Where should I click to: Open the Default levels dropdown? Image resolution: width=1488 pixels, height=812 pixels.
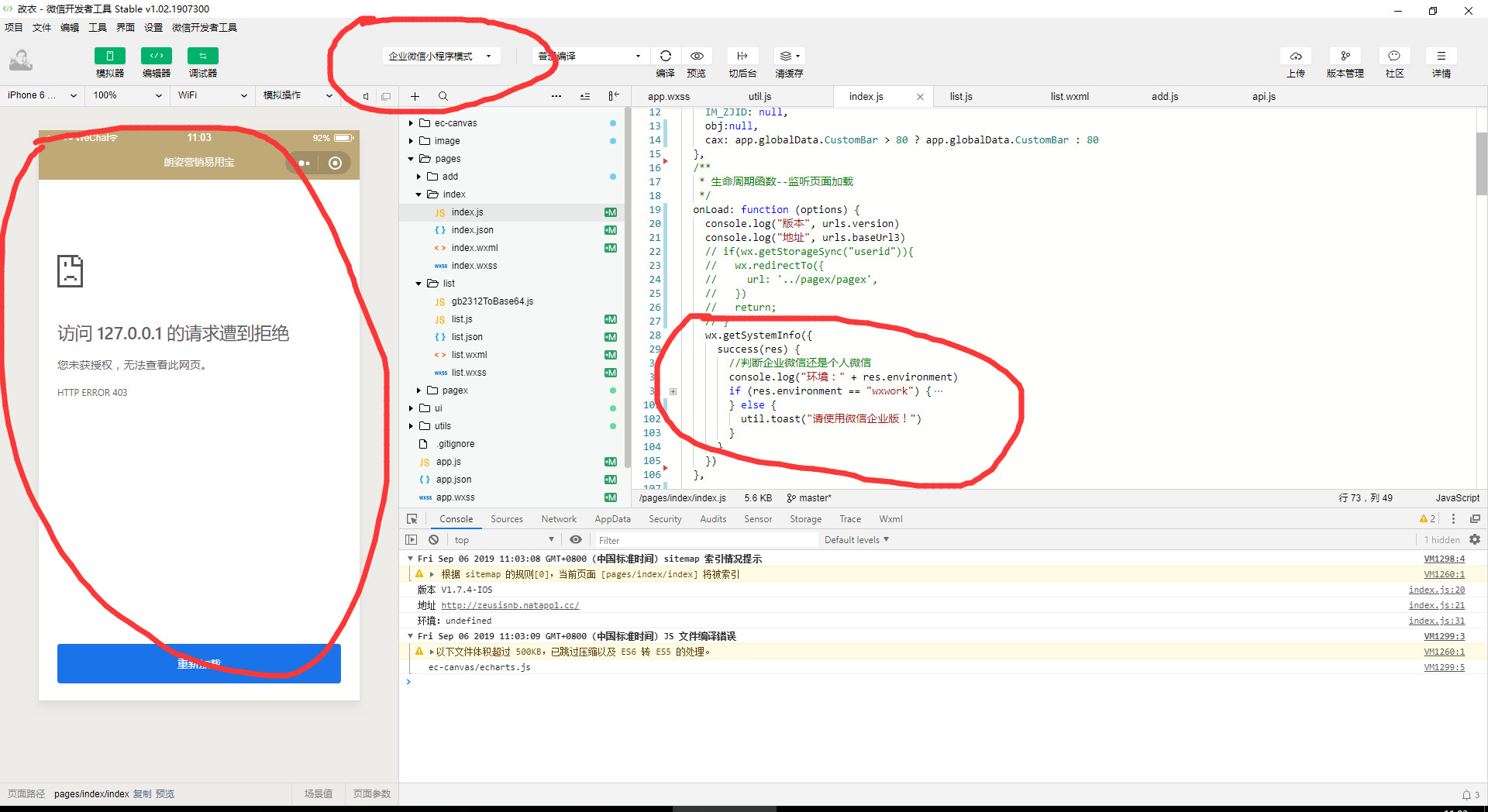(856, 540)
